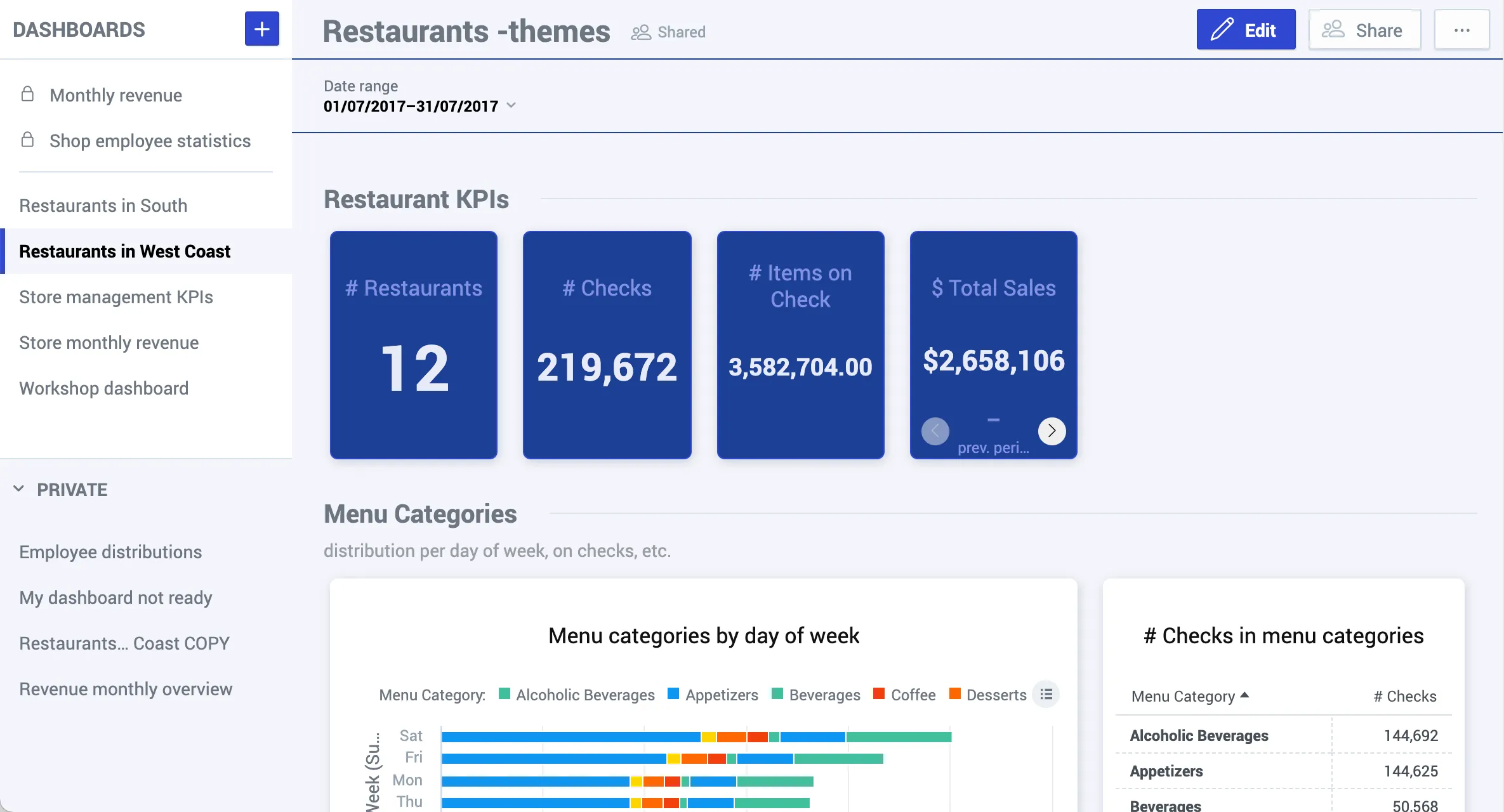Open the chart legend list icon
This screenshot has width=1504, height=812.
(1046, 694)
